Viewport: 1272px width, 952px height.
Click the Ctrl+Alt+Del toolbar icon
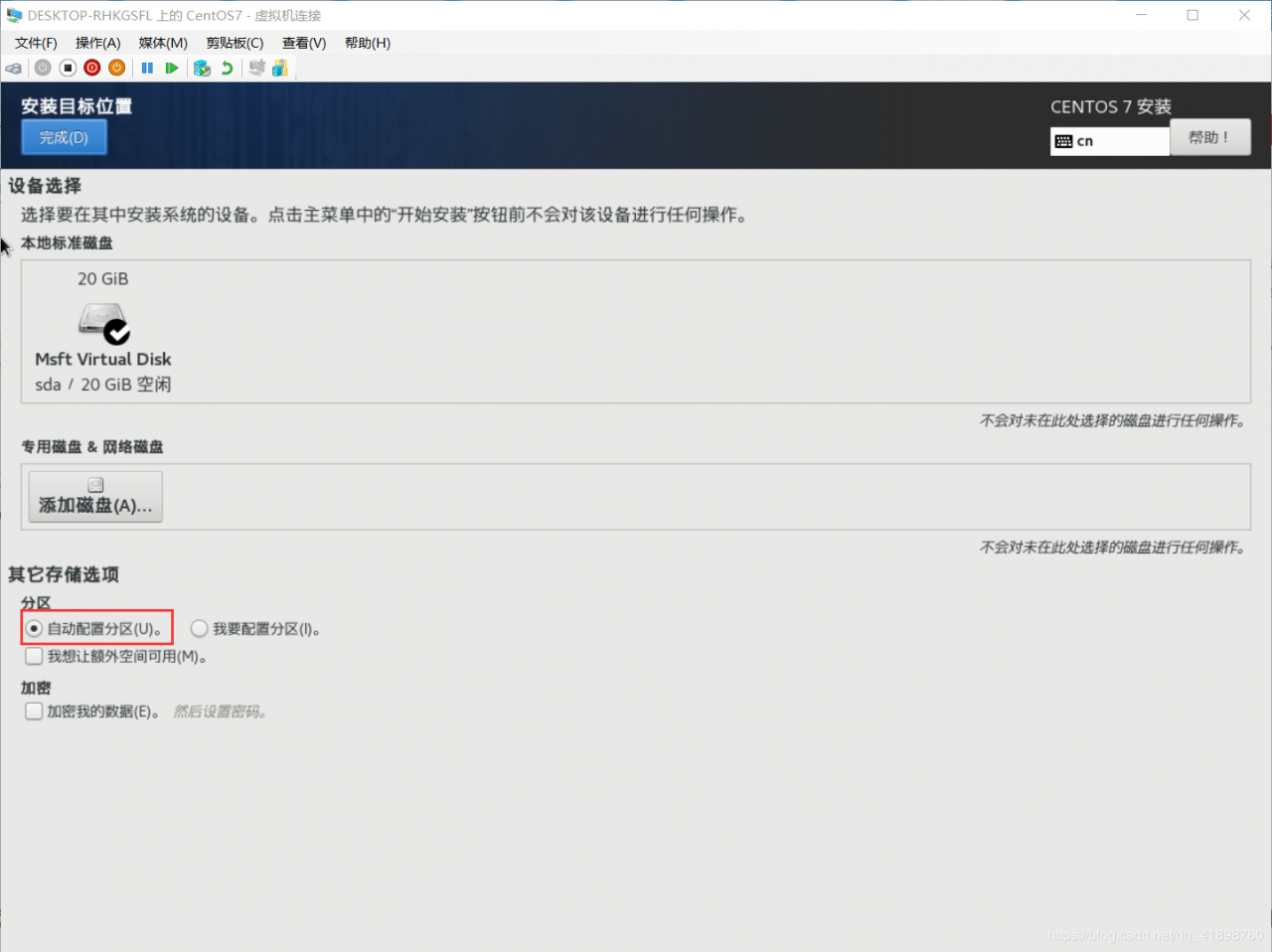pos(14,68)
